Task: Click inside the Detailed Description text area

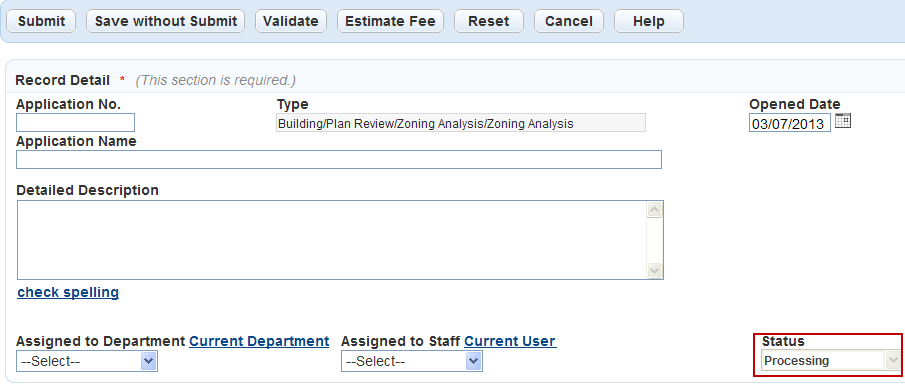Action: tap(332, 240)
